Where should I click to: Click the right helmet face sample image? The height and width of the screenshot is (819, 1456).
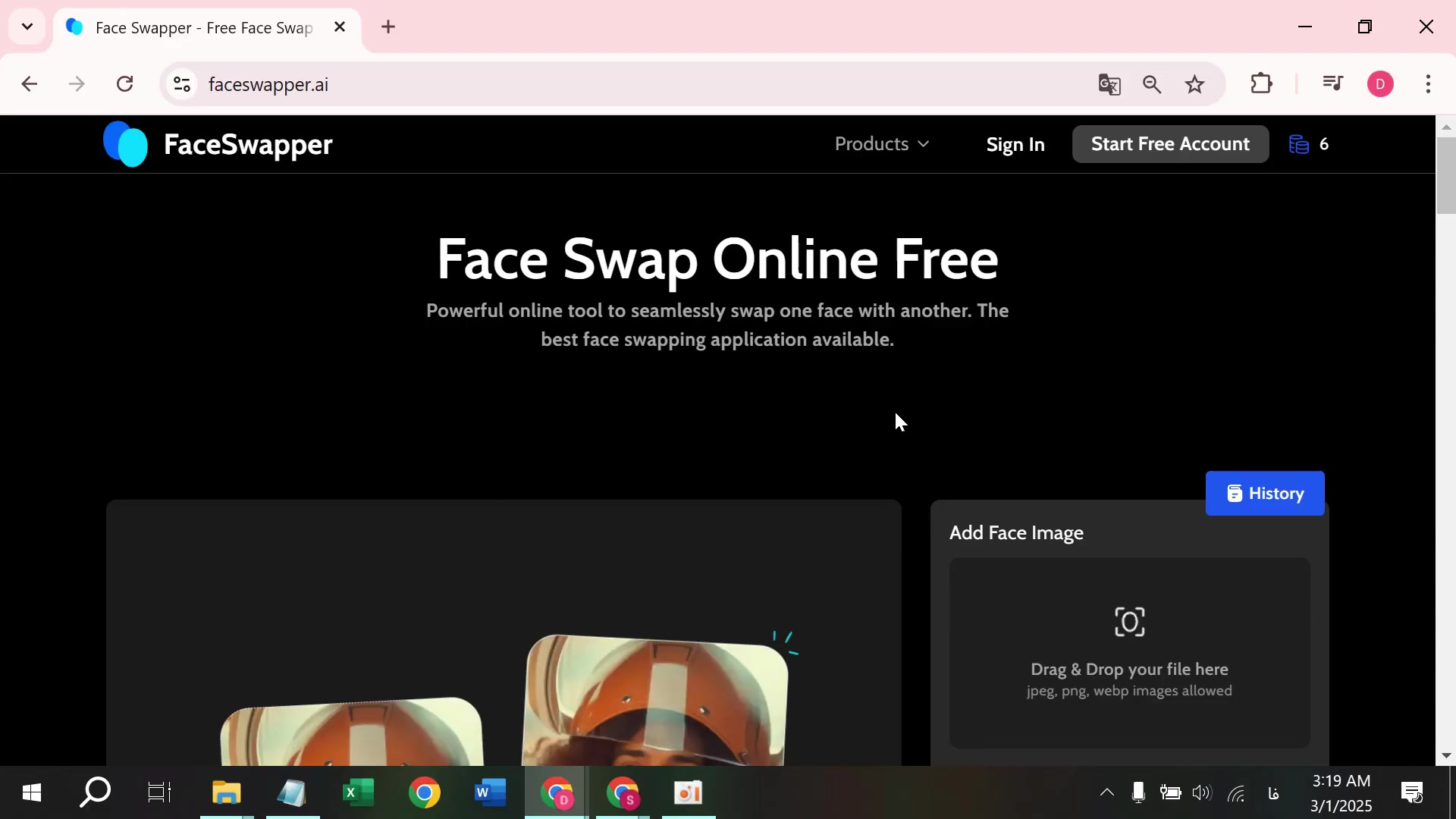click(x=656, y=699)
